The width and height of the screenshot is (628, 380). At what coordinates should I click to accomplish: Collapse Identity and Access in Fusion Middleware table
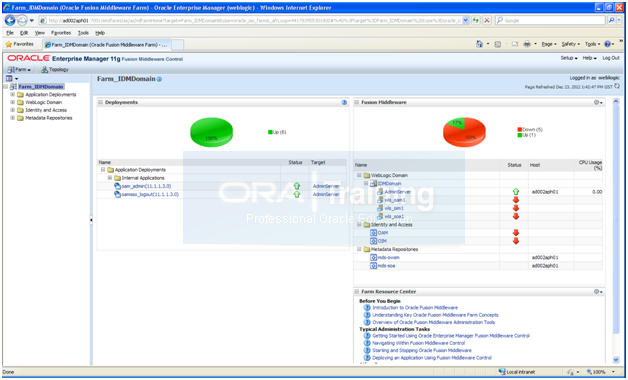tap(359, 225)
